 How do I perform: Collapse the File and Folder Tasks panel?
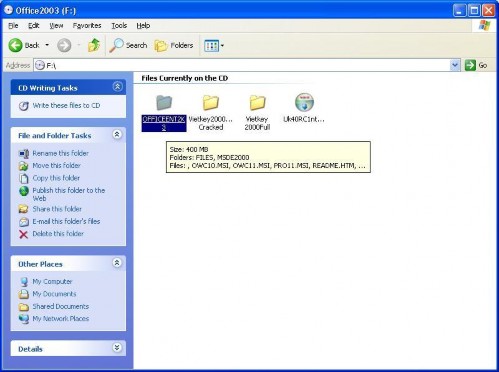click(117, 134)
